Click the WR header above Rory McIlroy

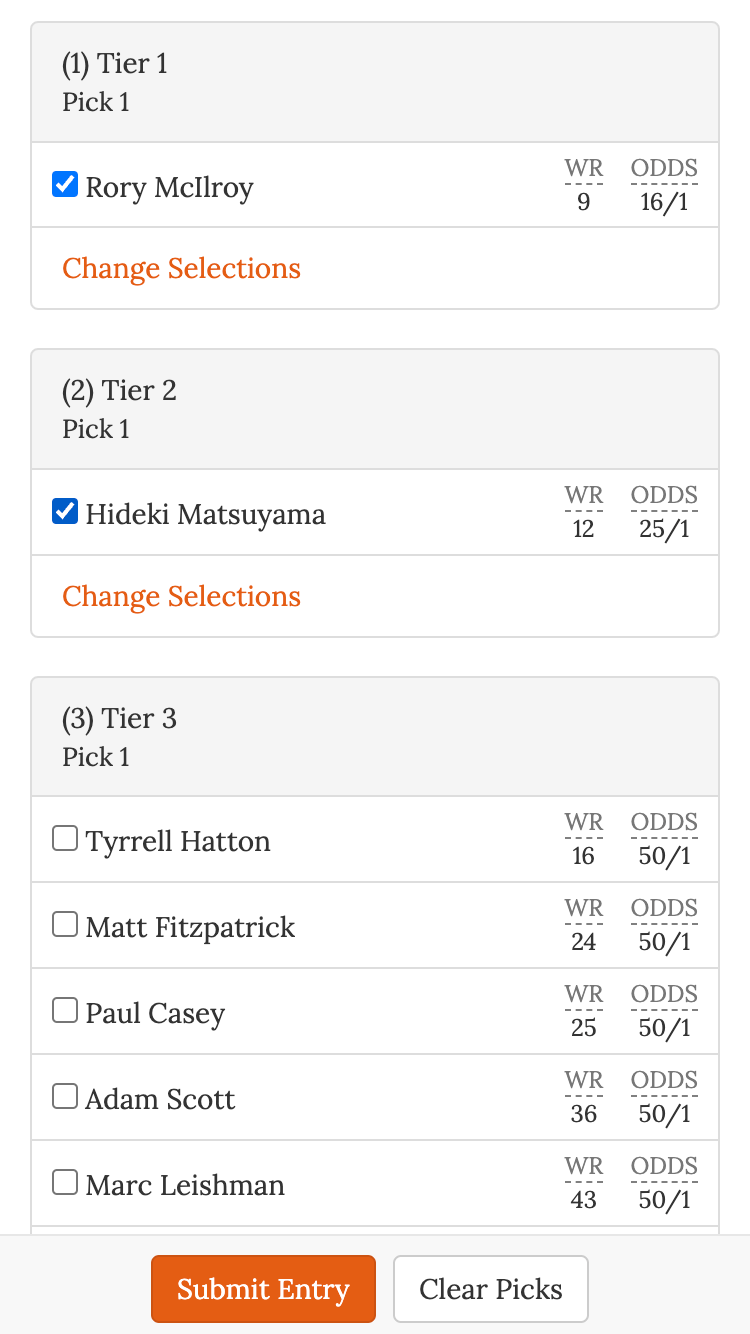584,168
